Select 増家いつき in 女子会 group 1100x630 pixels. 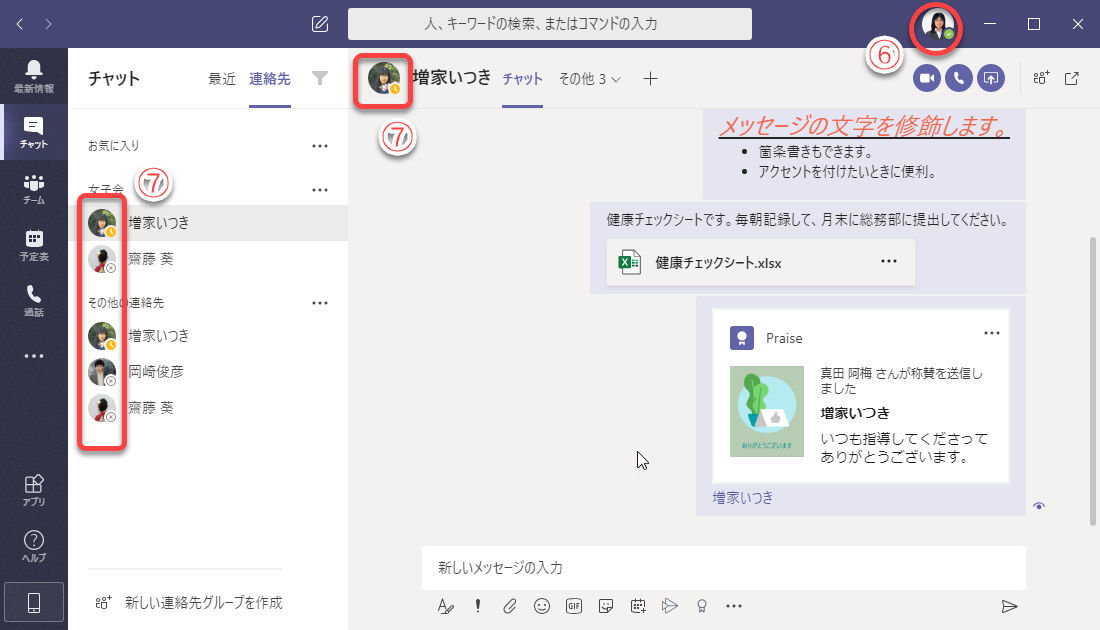pos(208,222)
